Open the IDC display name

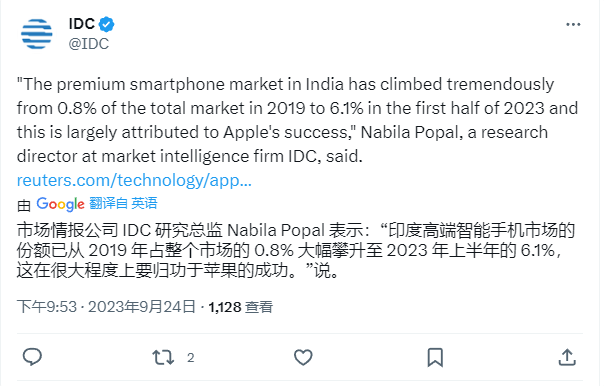pos(82,24)
